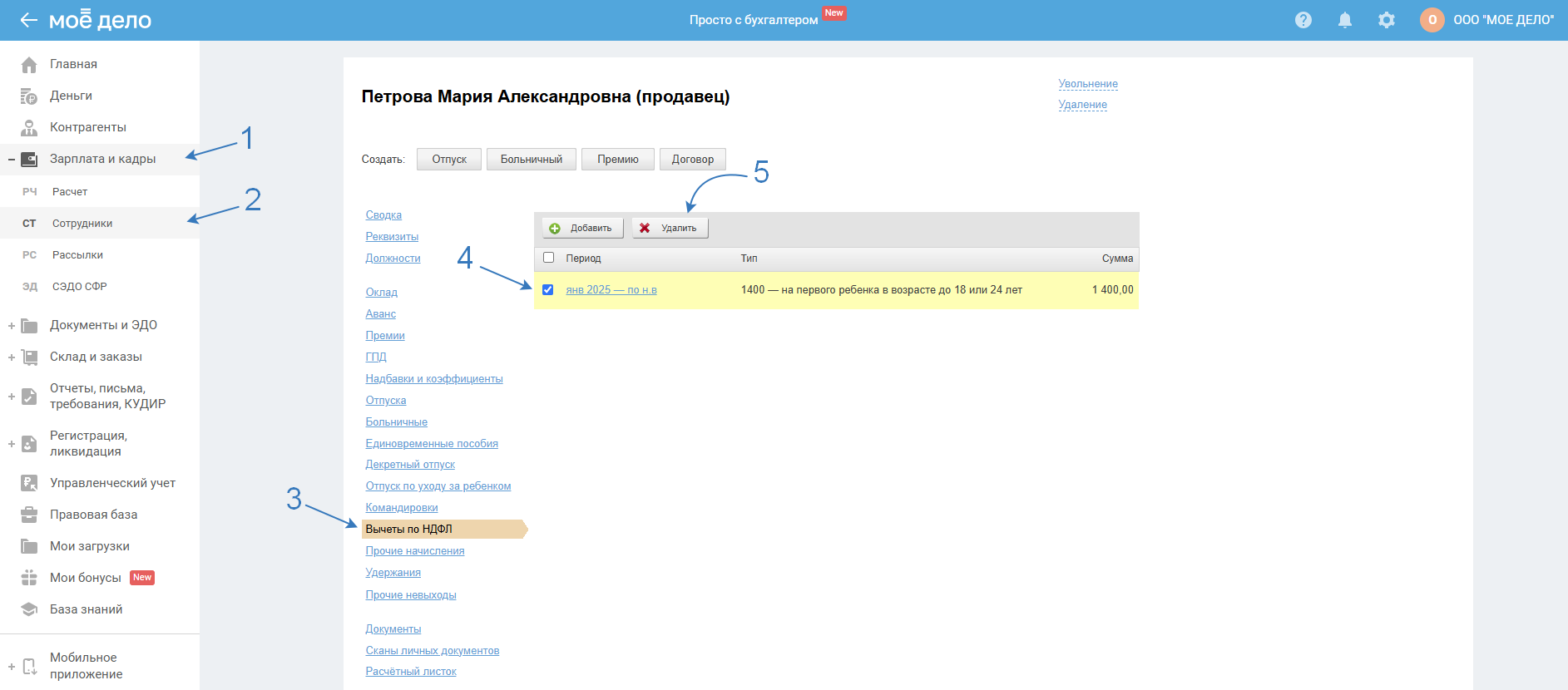The height and width of the screenshot is (690, 1568).
Task: Go to Главная in the sidebar
Action: 73,64
